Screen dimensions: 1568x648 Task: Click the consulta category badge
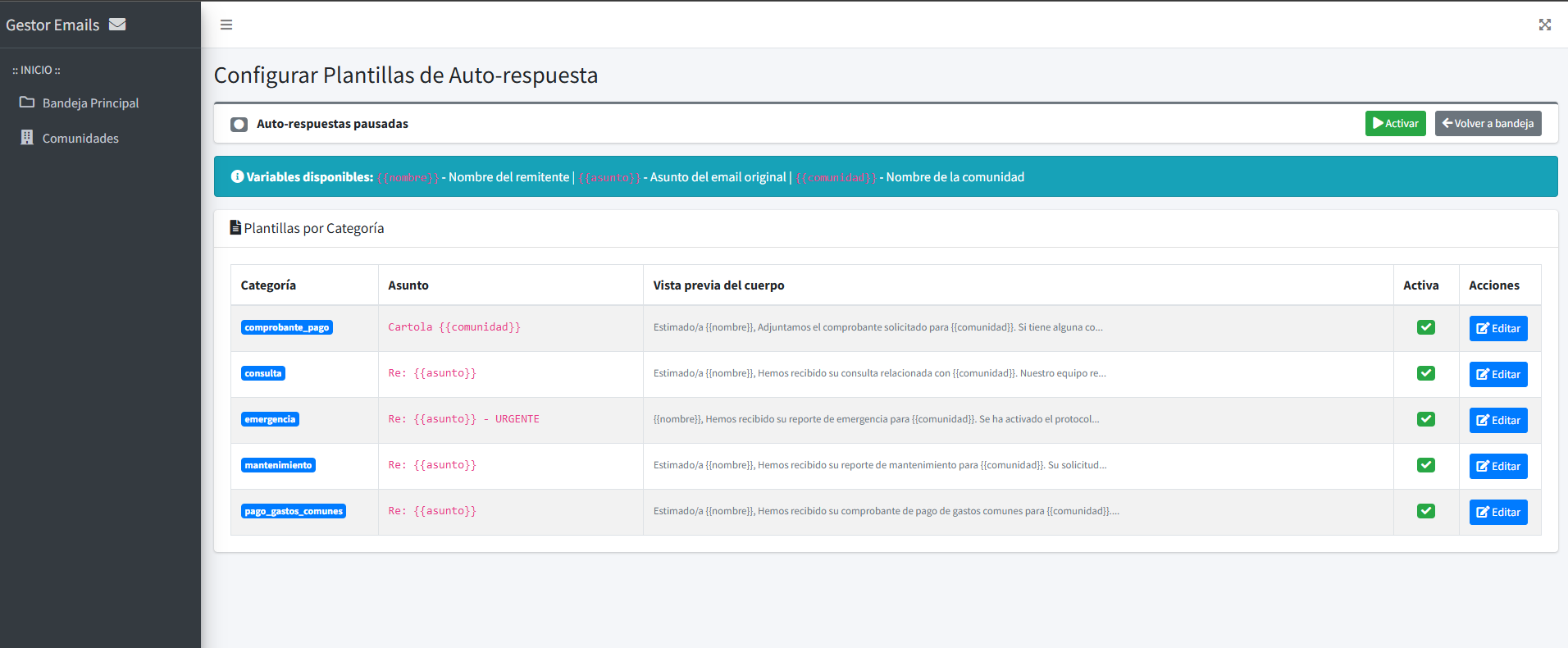point(262,373)
